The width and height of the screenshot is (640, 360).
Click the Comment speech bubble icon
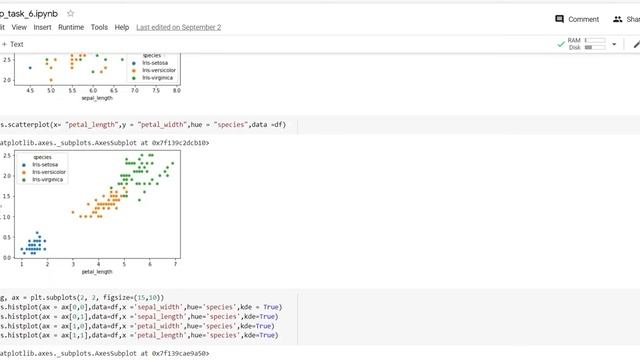(560, 19)
